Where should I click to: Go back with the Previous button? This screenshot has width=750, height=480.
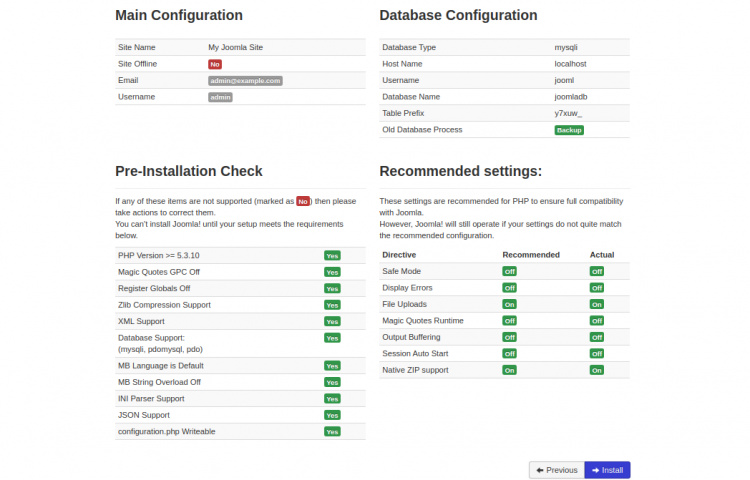click(x=556, y=470)
